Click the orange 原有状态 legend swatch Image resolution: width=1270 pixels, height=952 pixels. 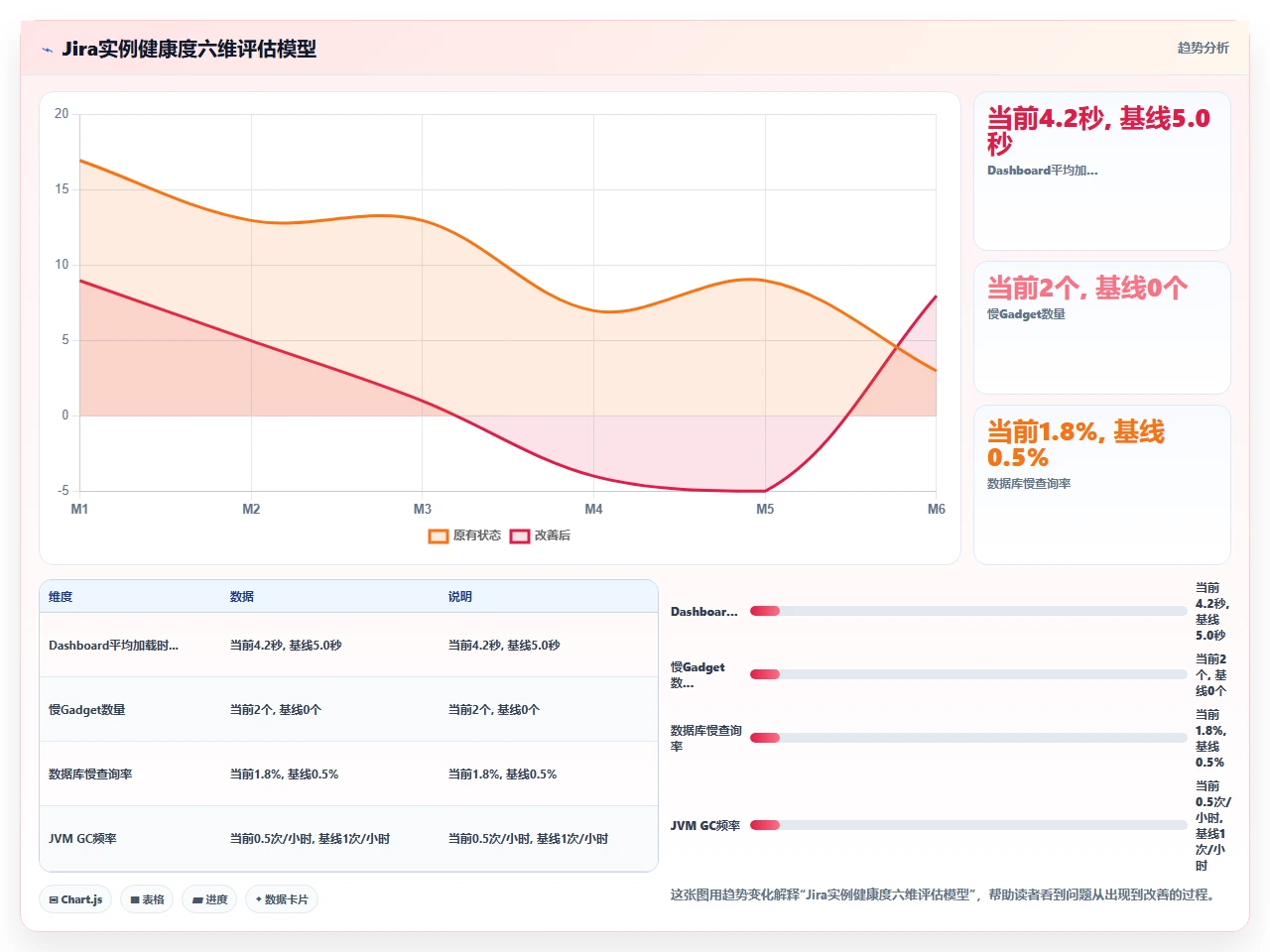click(x=439, y=535)
